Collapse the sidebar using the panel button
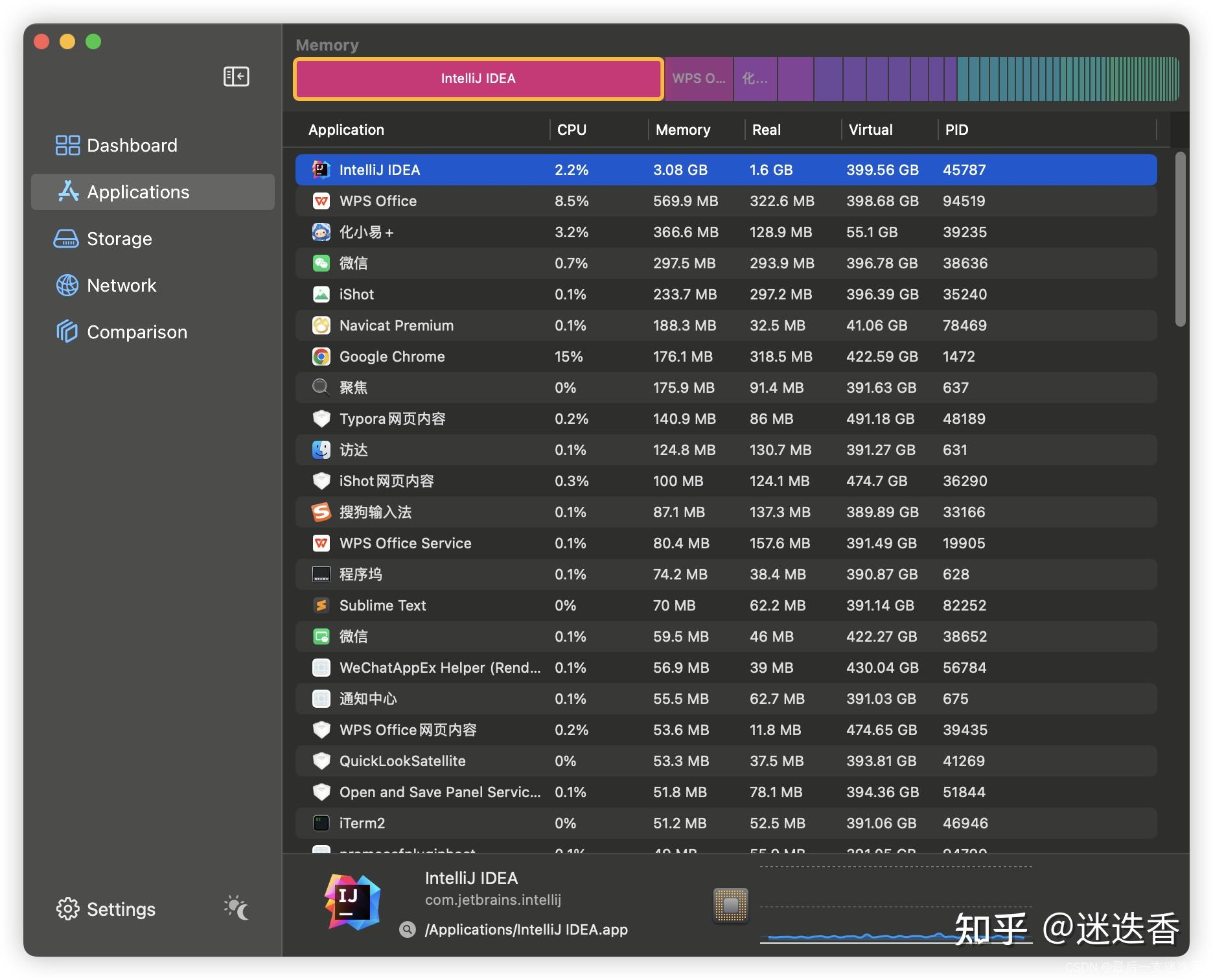This screenshot has height=980, width=1213. [236, 76]
